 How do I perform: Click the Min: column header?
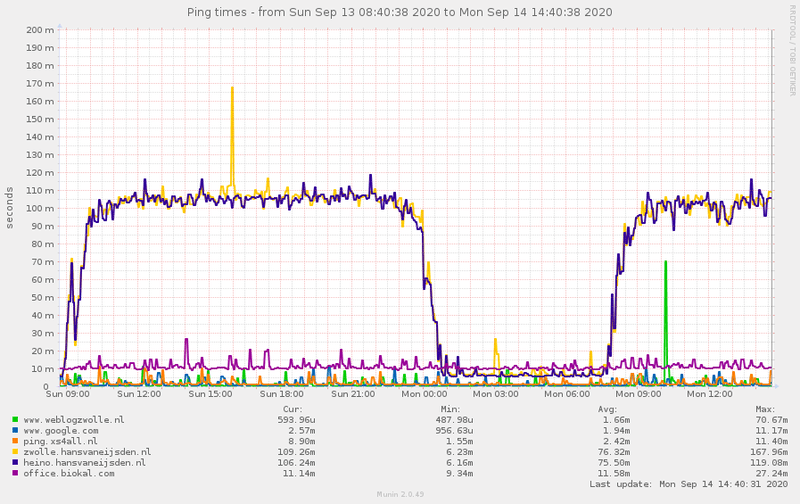click(x=451, y=409)
